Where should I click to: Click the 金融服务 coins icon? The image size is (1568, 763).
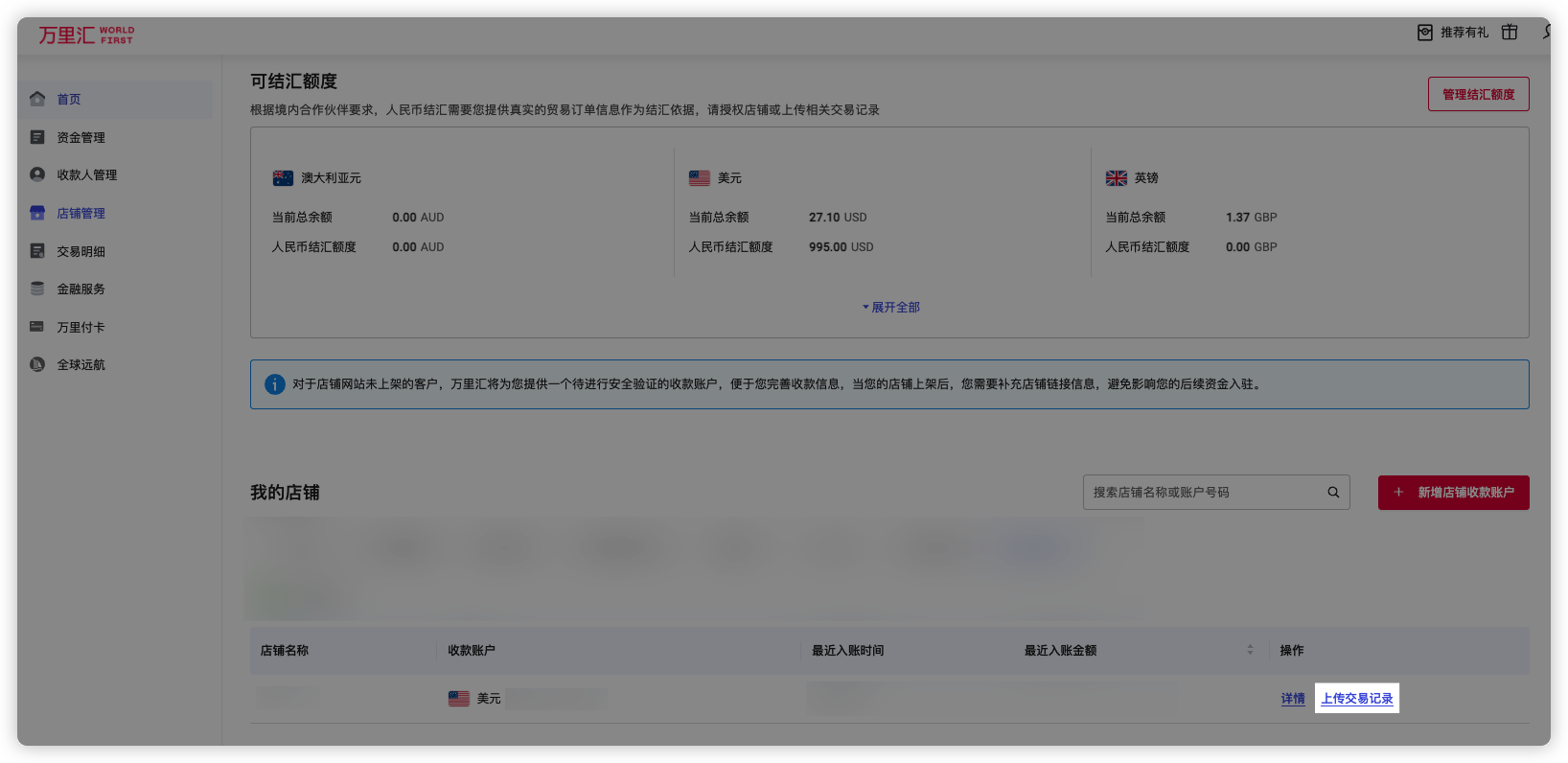[x=37, y=289]
